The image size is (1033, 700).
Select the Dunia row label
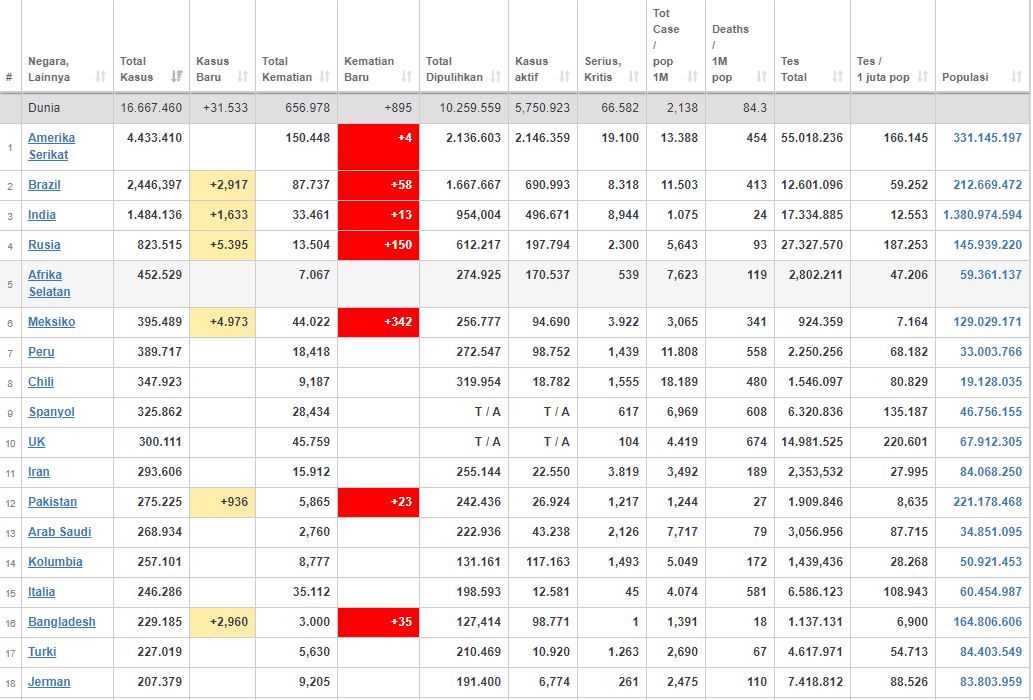pos(43,108)
